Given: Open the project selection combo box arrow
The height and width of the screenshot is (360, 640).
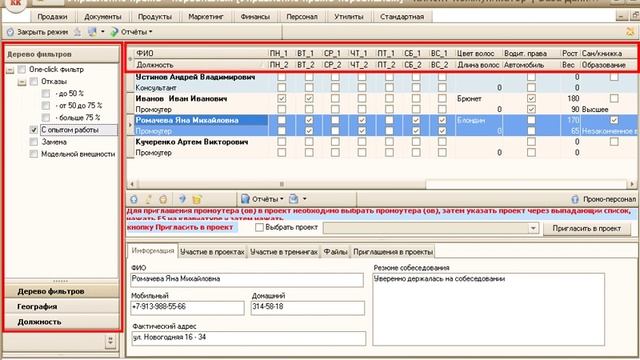Looking at the screenshot, I should 533,228.
